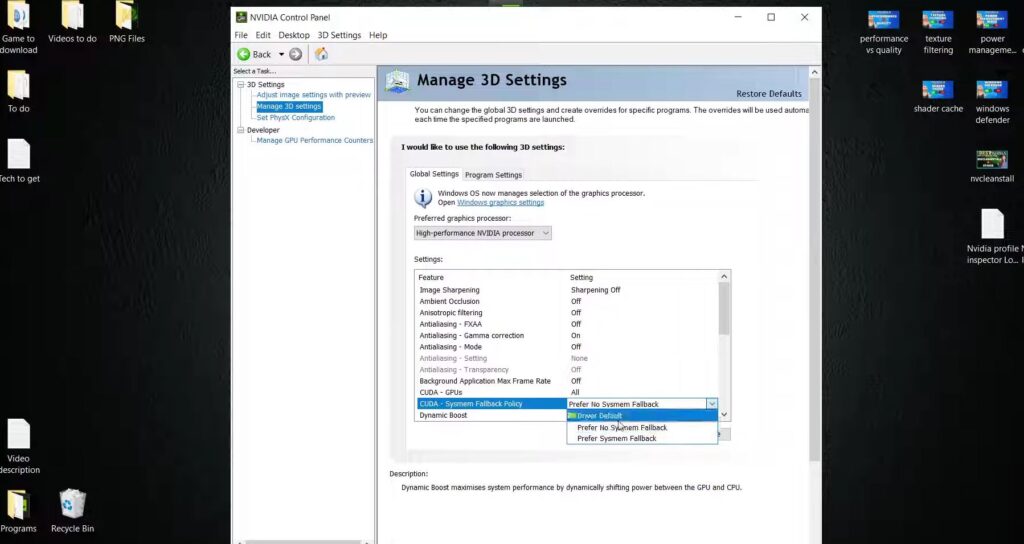Open the Help menu
Image resolution: width=1024 pixels, height=544 pixels.
378,35
